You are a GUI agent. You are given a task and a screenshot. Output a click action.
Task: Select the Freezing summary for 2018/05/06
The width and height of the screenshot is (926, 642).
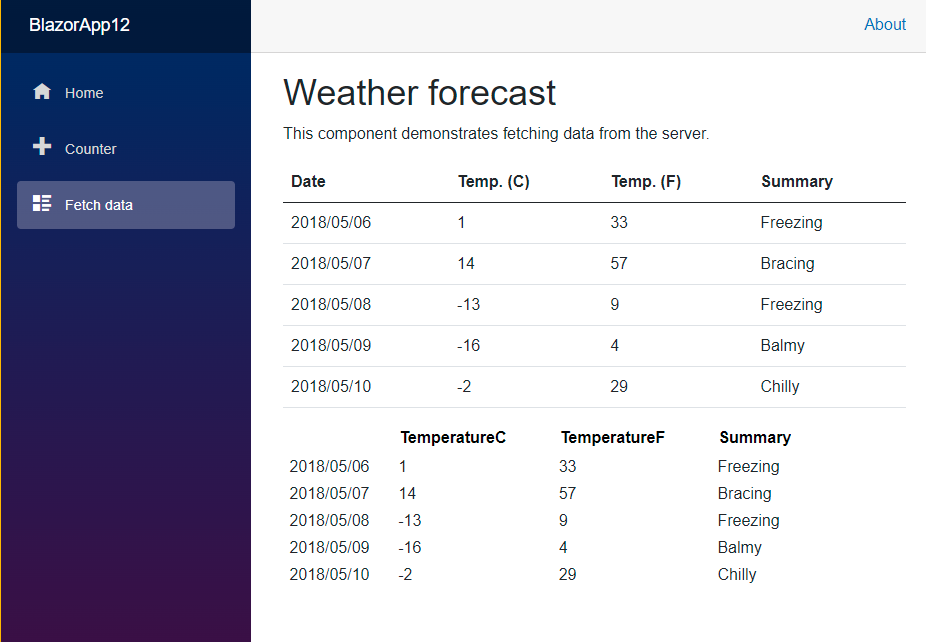791,222
